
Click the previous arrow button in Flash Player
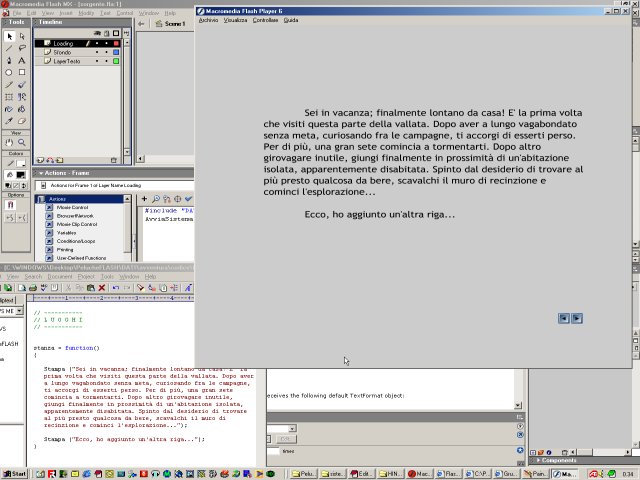coord(564,318)
